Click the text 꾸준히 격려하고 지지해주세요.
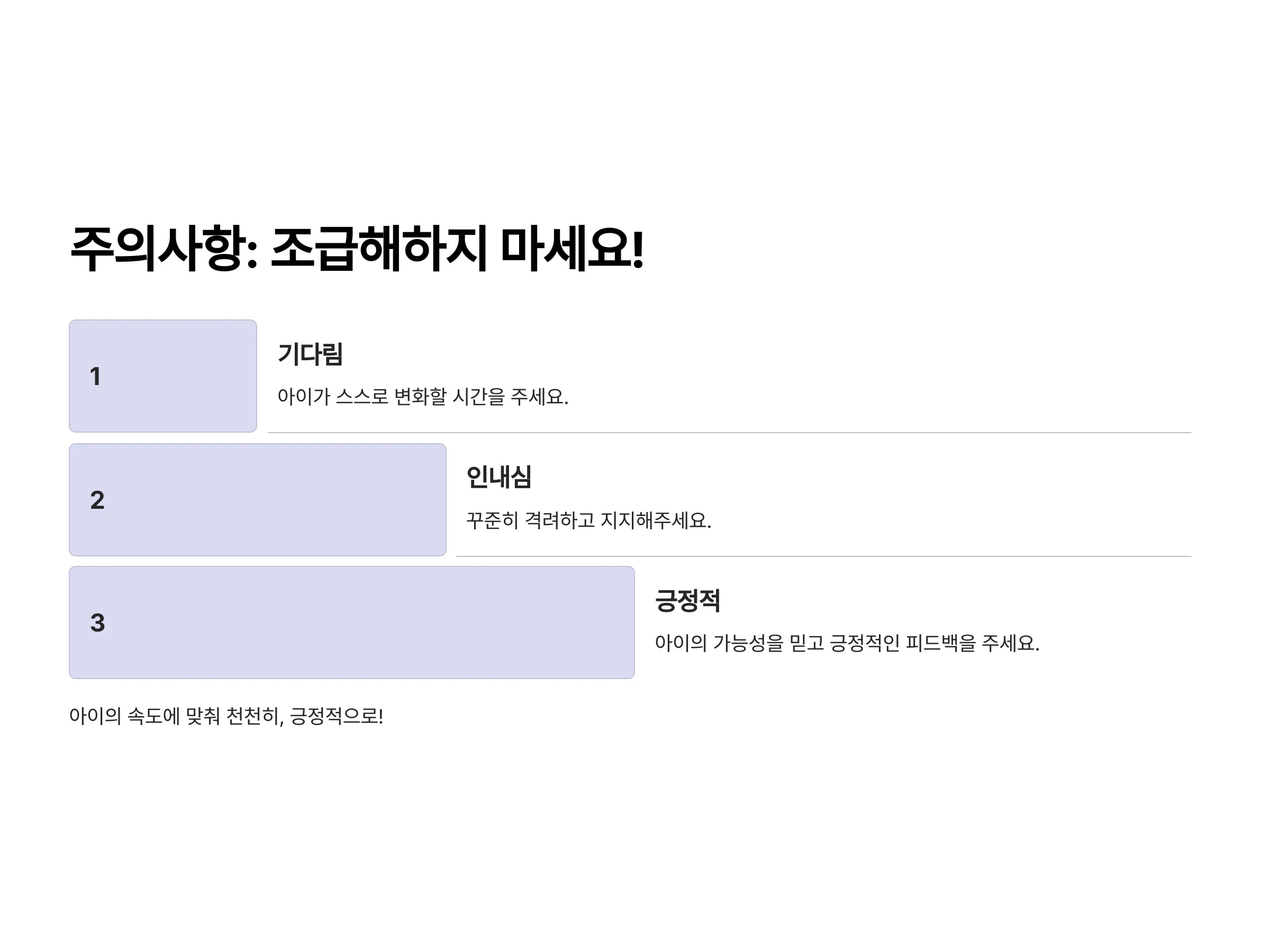The height and width of the screenshot is (952, 1270). point(588,520)
